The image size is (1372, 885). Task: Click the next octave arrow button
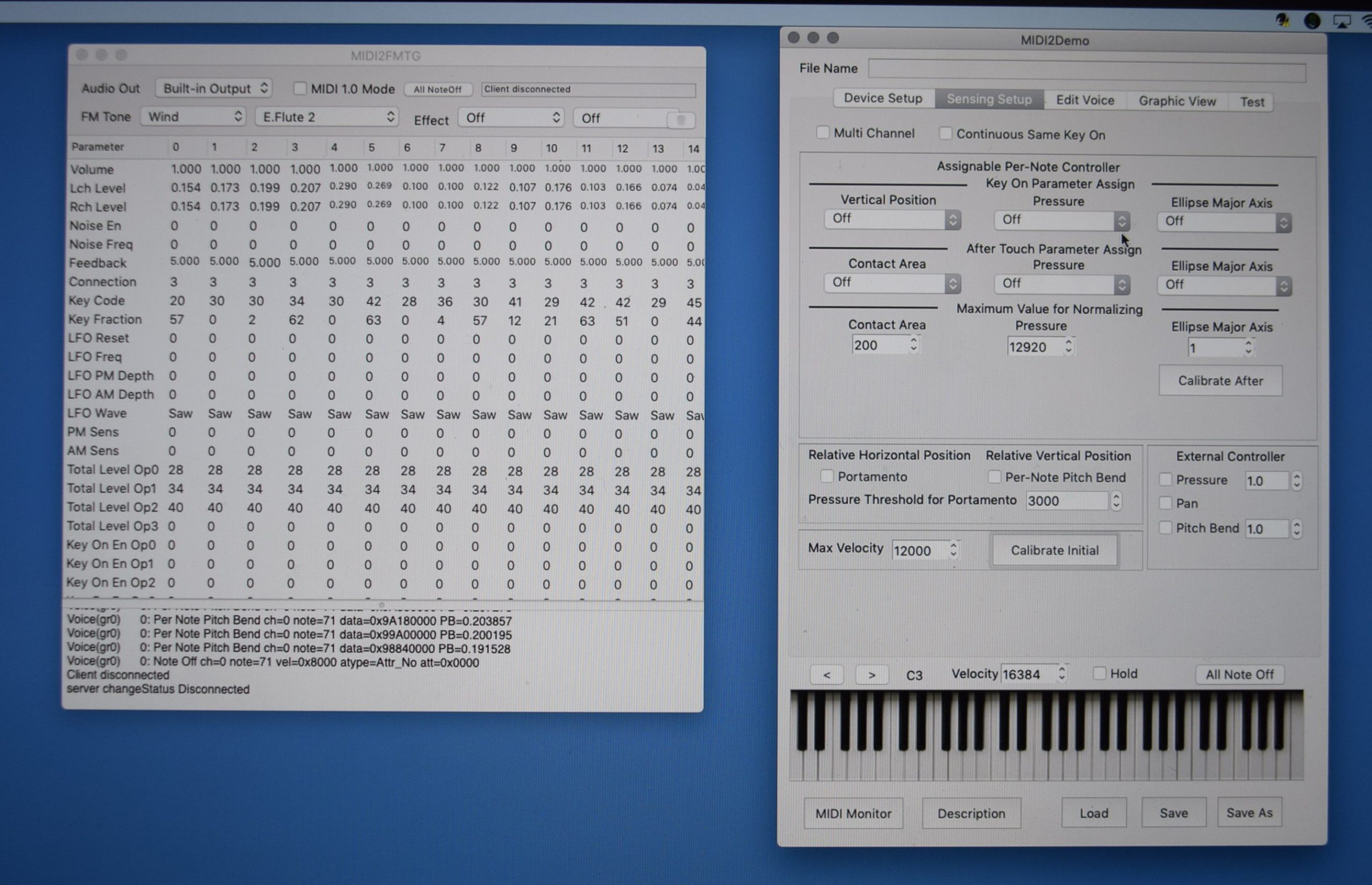[871, 675]
